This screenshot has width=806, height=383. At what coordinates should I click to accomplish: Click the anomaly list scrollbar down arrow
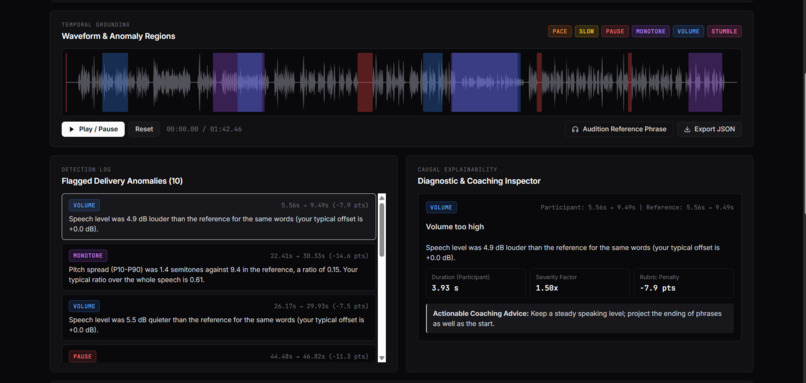tap(381, 358)
